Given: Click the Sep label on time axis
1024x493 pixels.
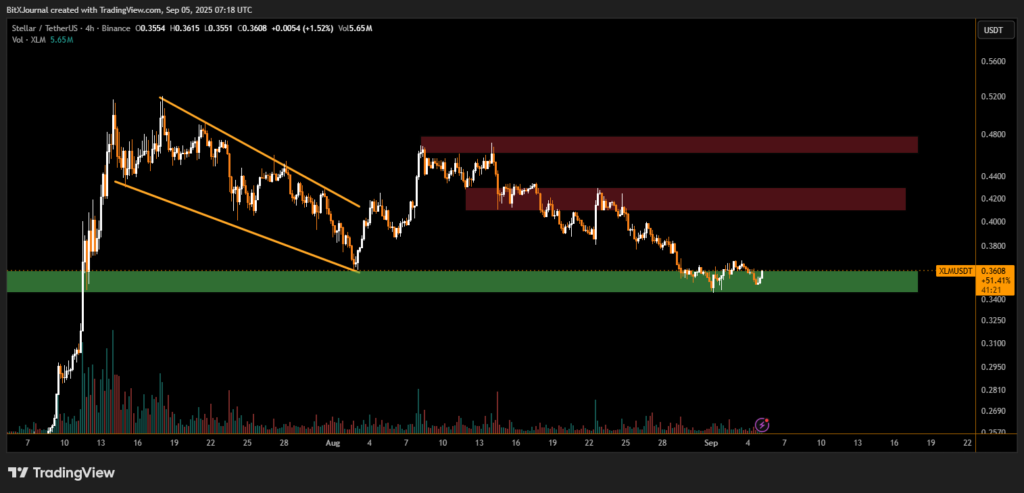Looking at the screenshot, I should 710,441.
